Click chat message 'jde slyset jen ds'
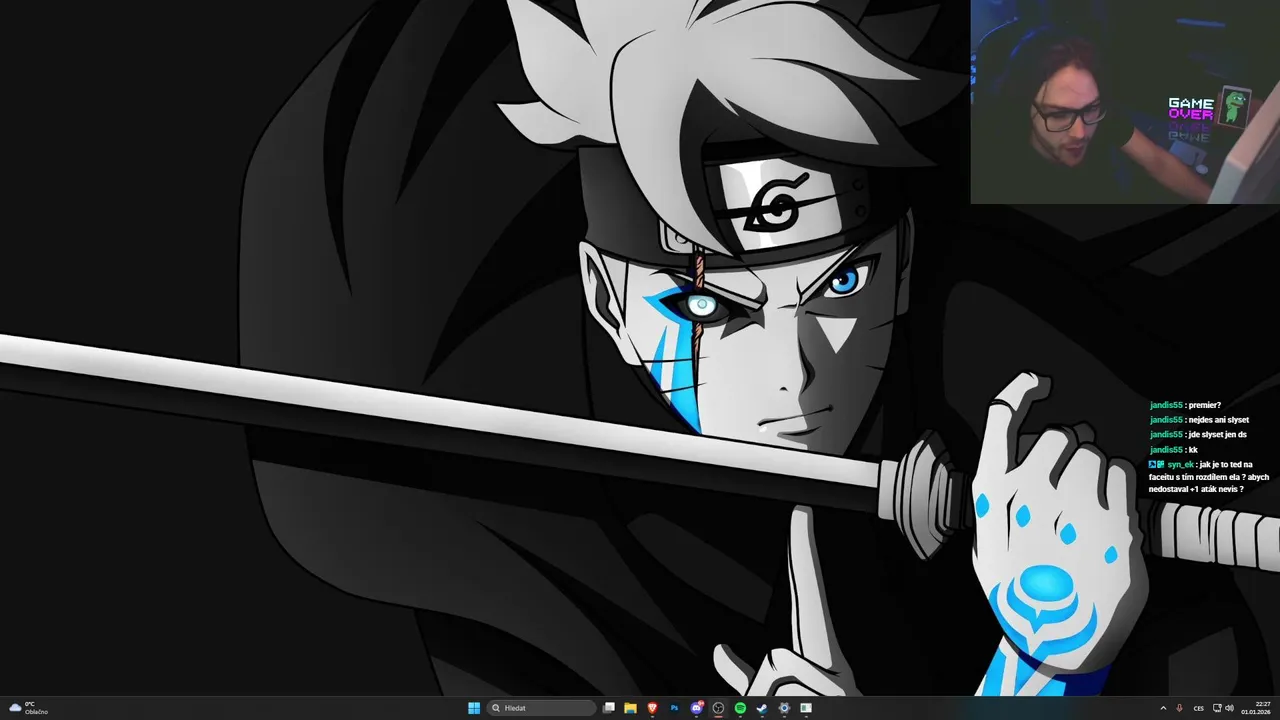Image resolution: width=1280 pixels, height=720 pixels. [x=1217, y=435]
